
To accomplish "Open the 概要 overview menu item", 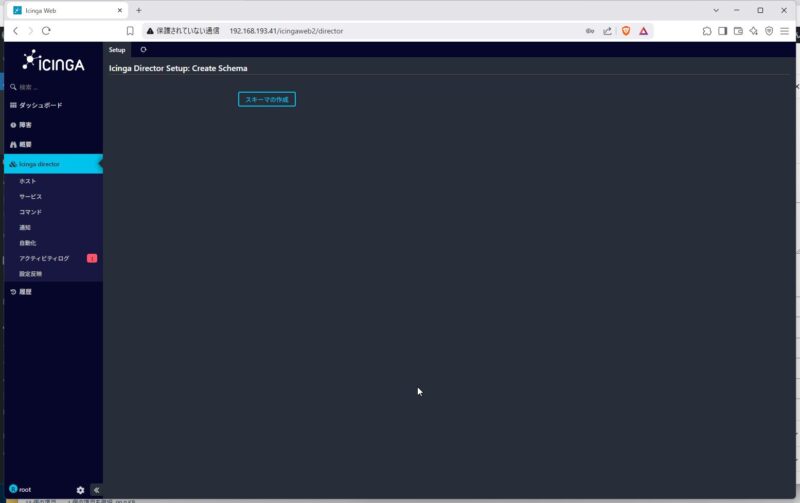I will 53,144.
